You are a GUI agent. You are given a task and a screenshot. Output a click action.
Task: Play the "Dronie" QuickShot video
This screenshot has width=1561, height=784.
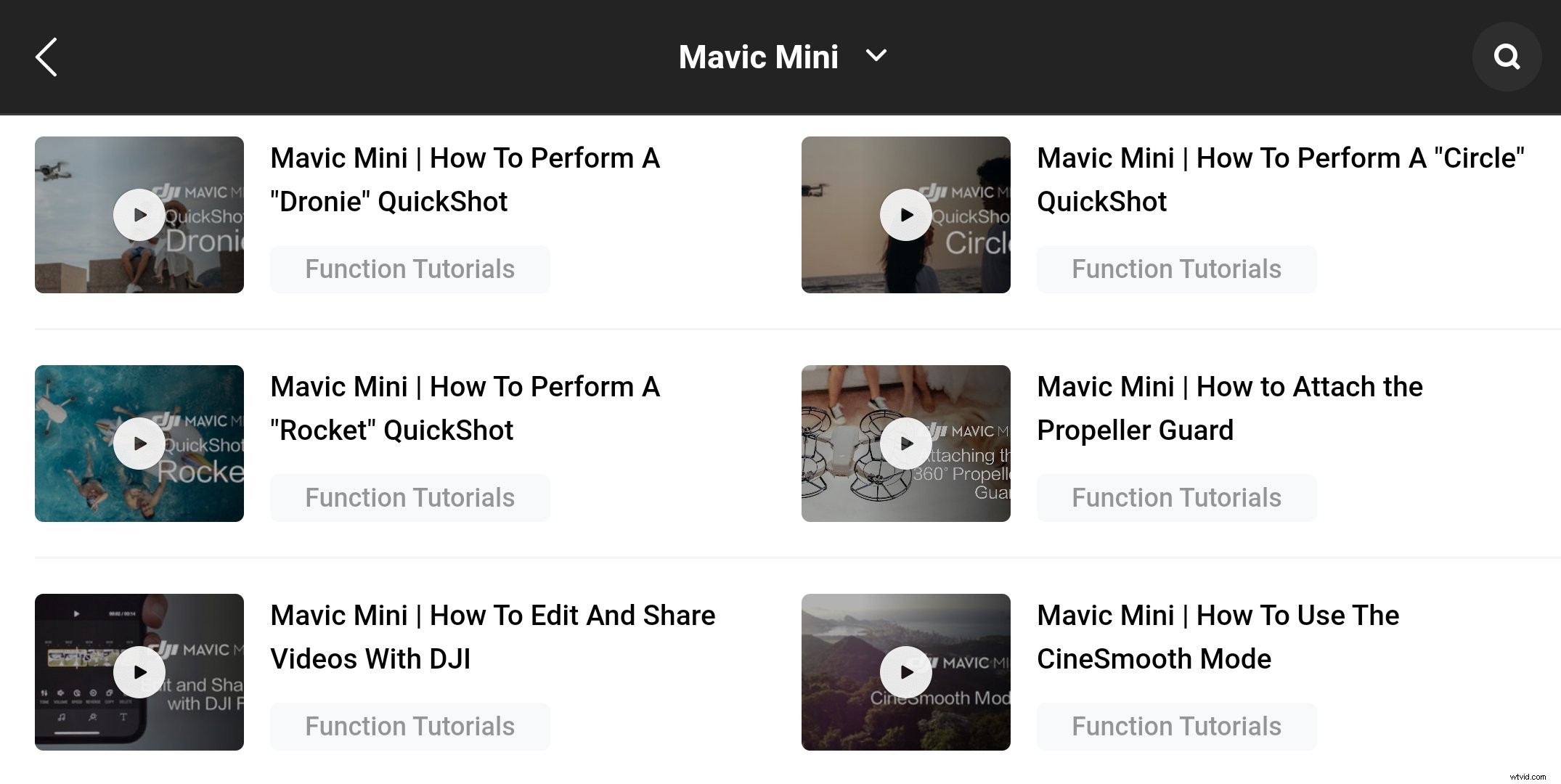pyautogui.click(x=139, y=215)
